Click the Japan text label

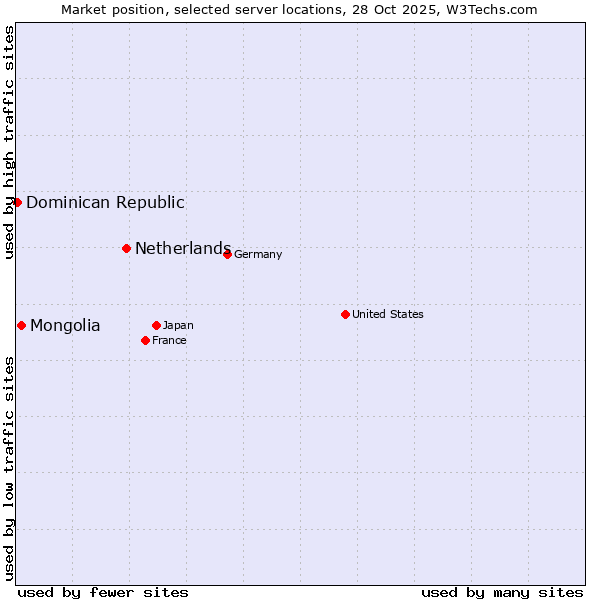click(x=178, y=325)
